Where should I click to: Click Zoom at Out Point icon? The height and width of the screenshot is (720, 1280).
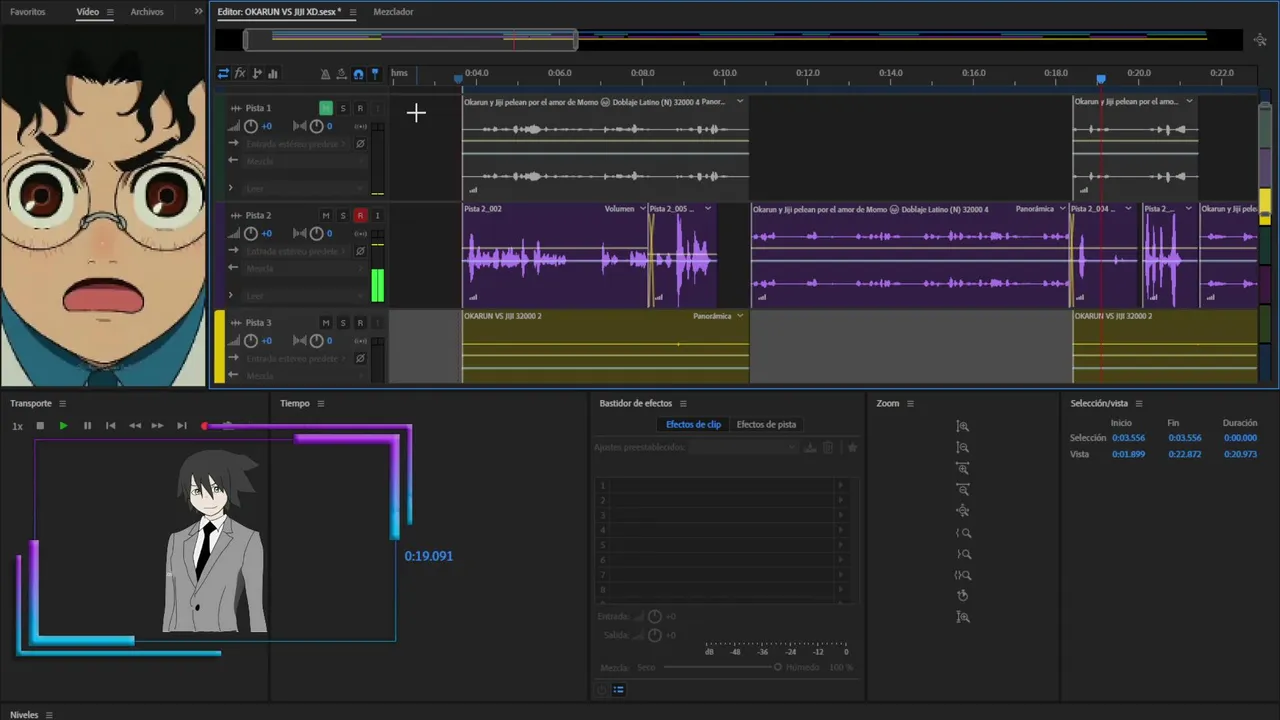tap(963, 554)
